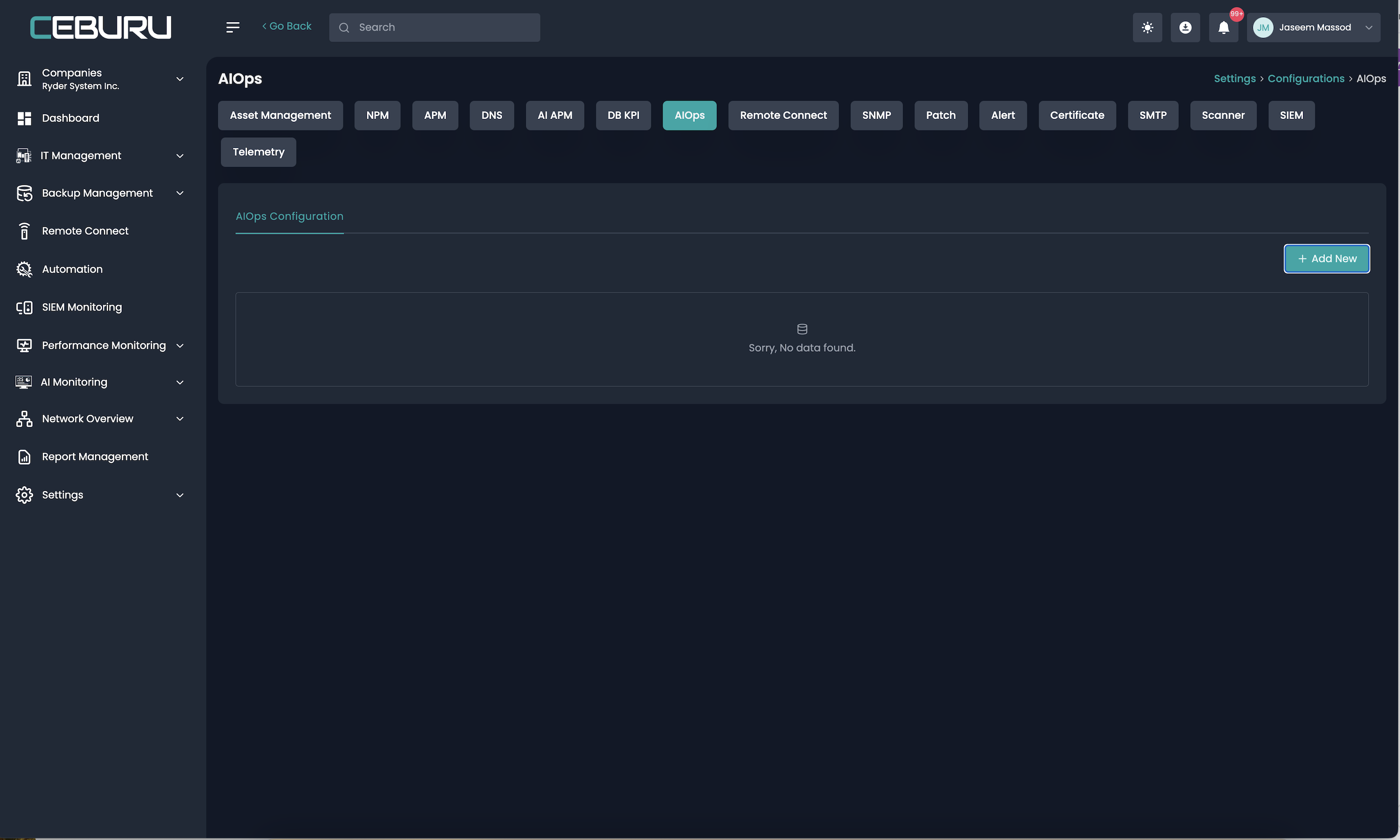Click the Go Back link
The image size is (1400, 840).
click(x=287, y=26)
